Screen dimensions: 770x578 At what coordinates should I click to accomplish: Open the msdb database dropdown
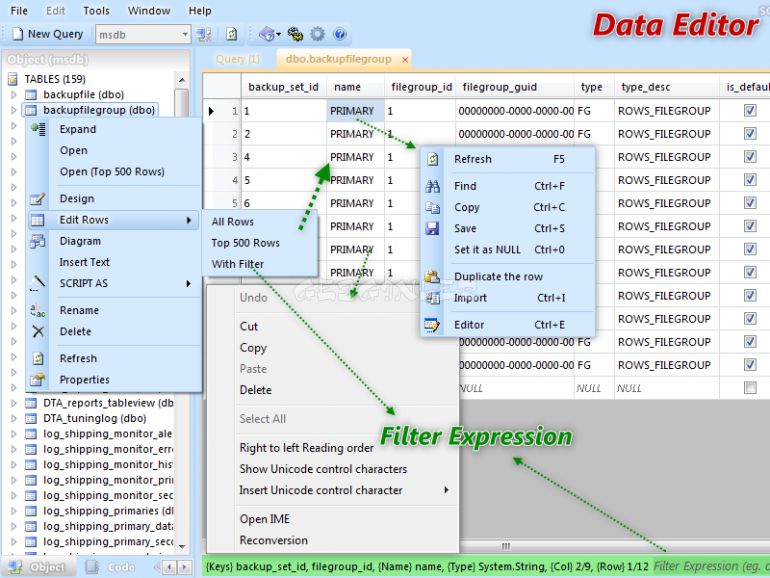(x=185, y=34)
